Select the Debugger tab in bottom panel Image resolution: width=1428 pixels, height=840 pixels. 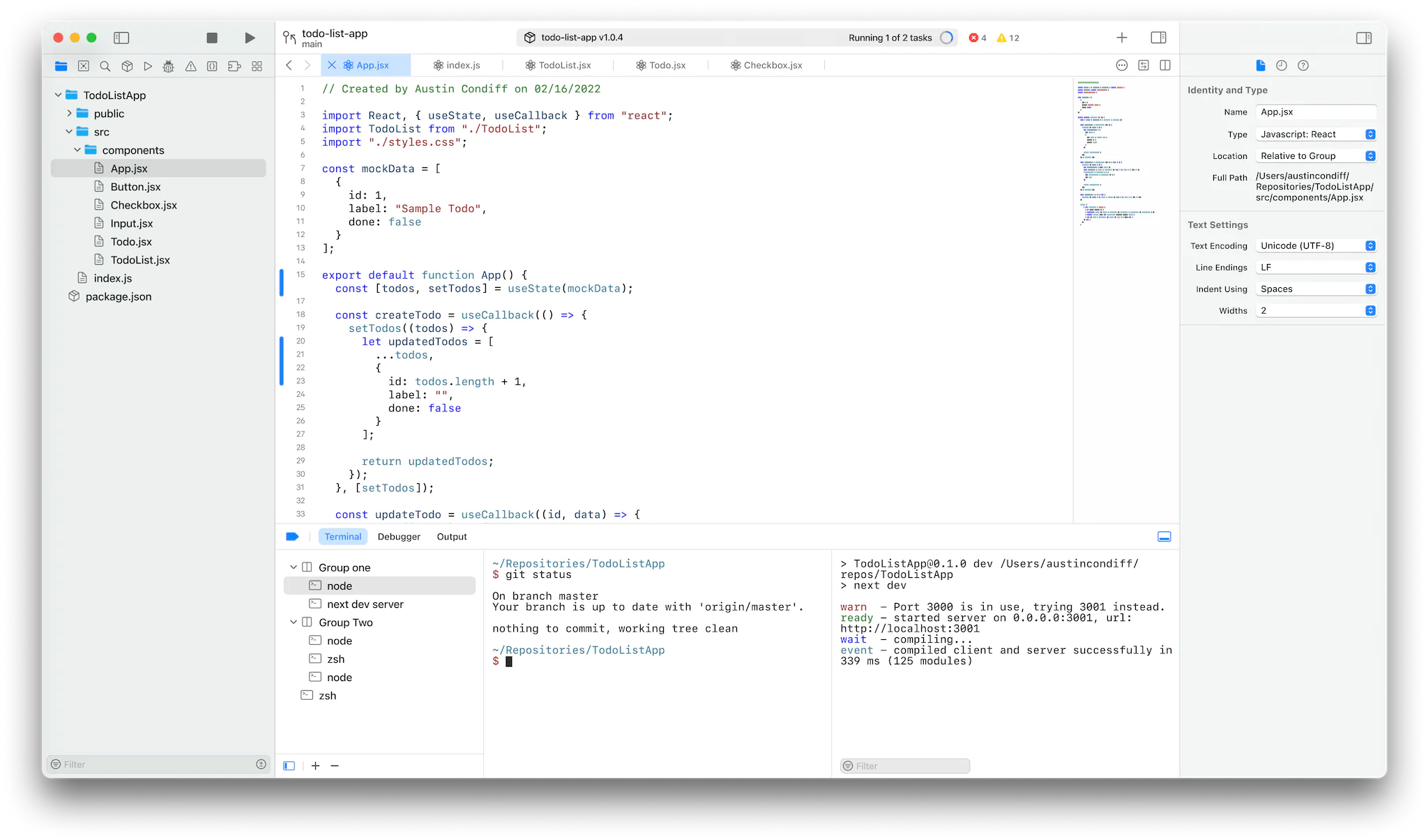point(398,536)
